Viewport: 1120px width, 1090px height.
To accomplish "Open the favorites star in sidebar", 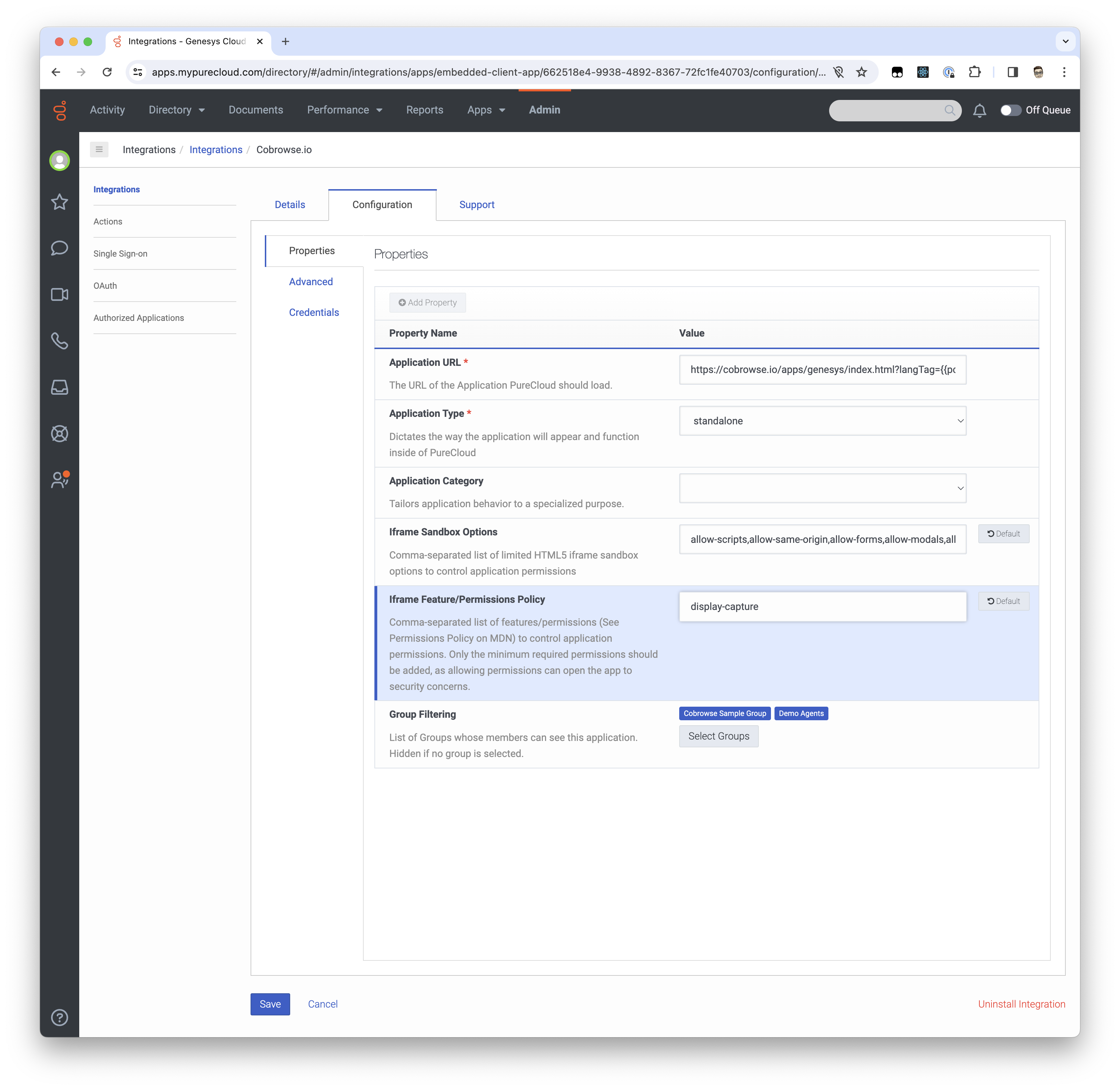I will click(x=60, y=202).
